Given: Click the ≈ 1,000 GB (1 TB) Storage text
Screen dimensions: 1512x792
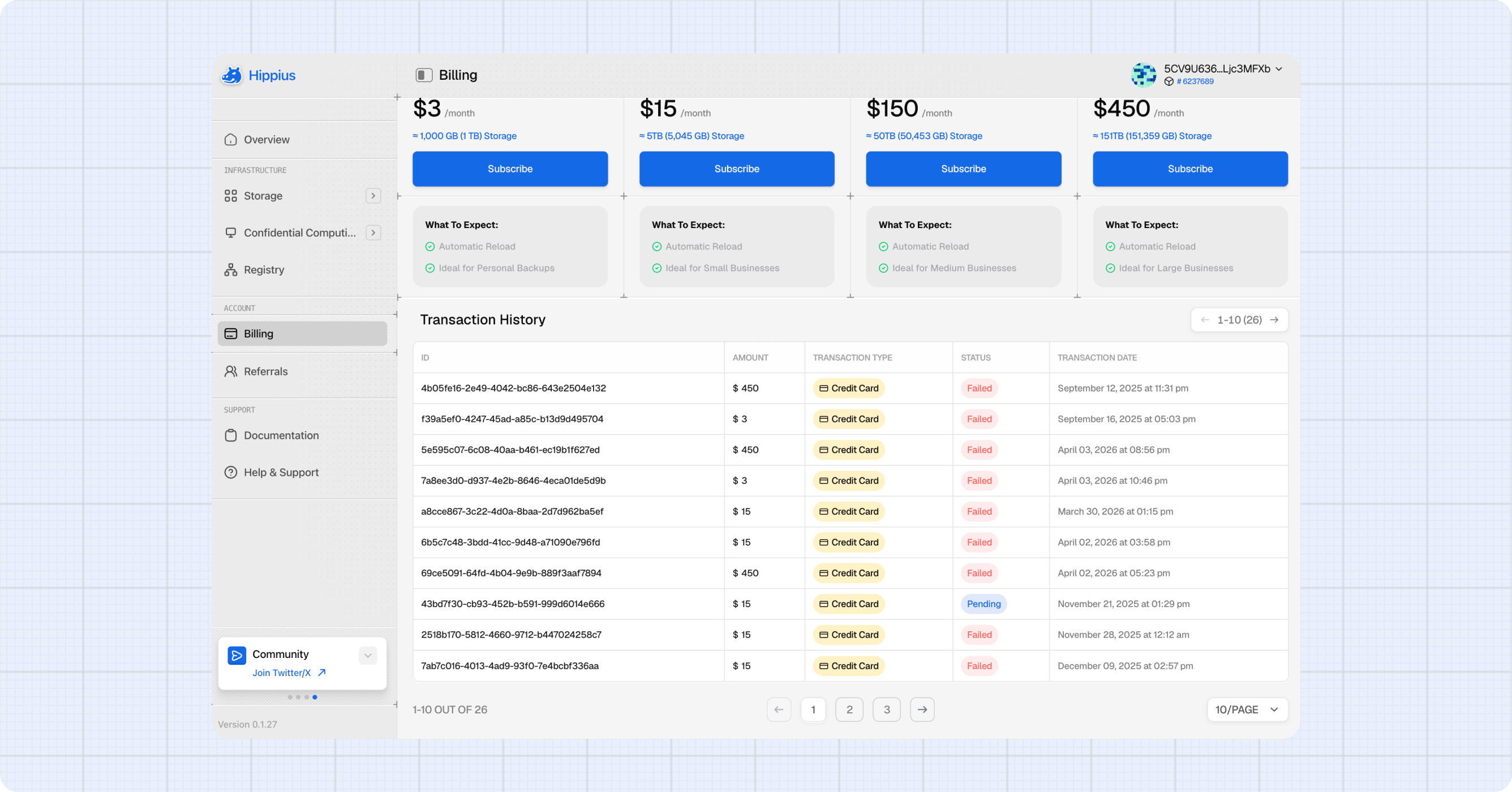Looking at the screenshot, I should [465, 136].
